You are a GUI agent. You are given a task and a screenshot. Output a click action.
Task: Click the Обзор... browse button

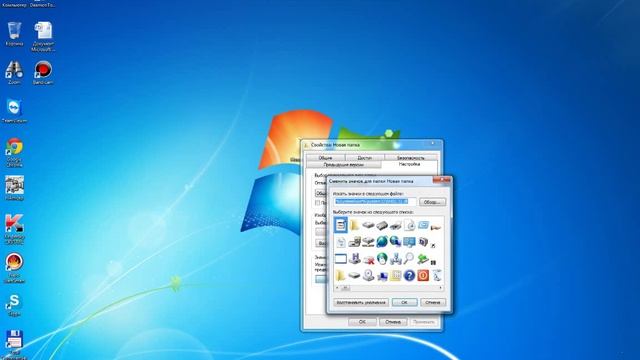(432, 202)
